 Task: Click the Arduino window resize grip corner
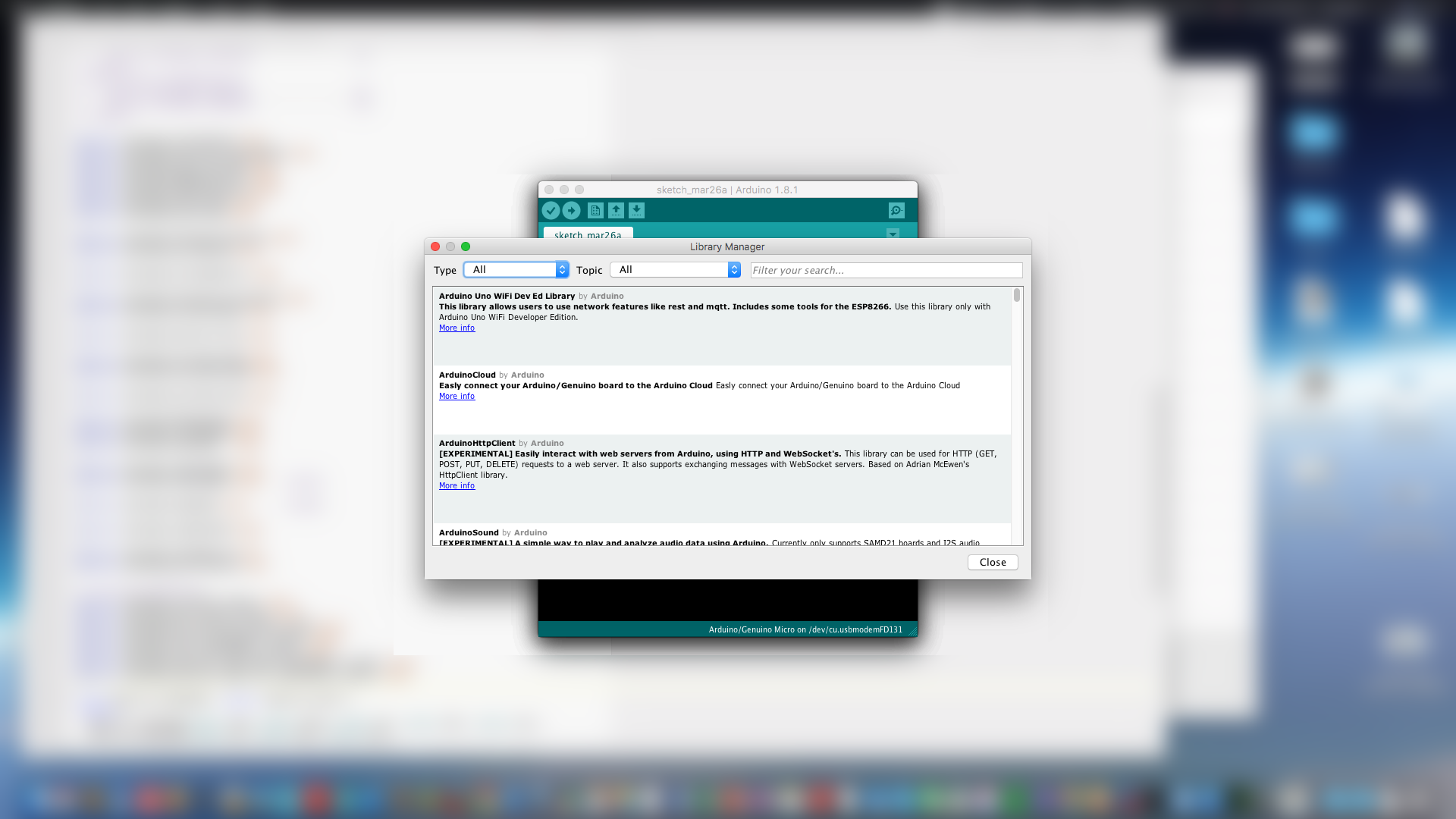click(912, 631)
